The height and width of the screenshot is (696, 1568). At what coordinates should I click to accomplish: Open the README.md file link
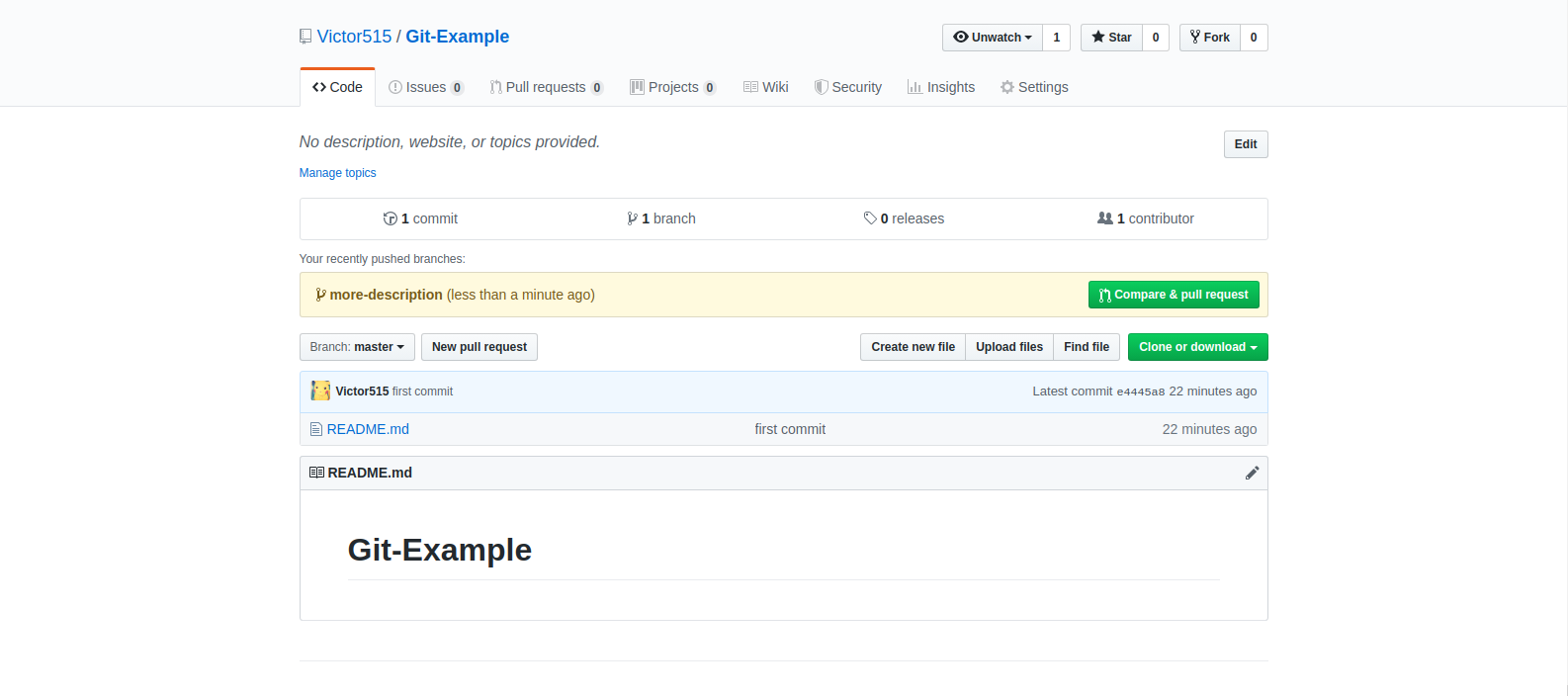click(x=368, y=429)
